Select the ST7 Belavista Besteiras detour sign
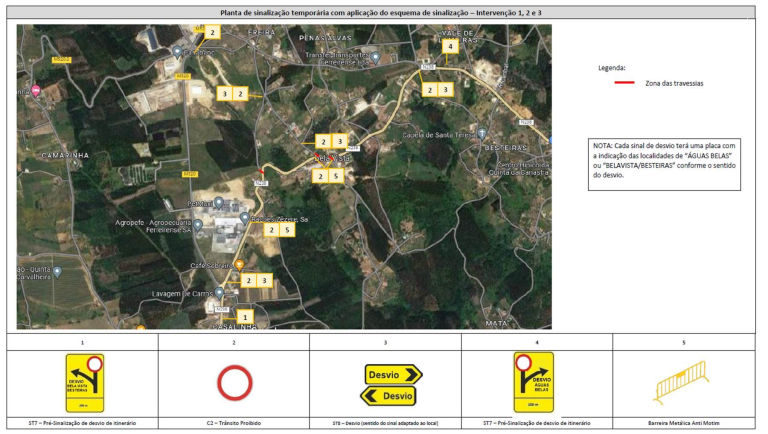This screenshot has height=434, width=768. (84, 383)
